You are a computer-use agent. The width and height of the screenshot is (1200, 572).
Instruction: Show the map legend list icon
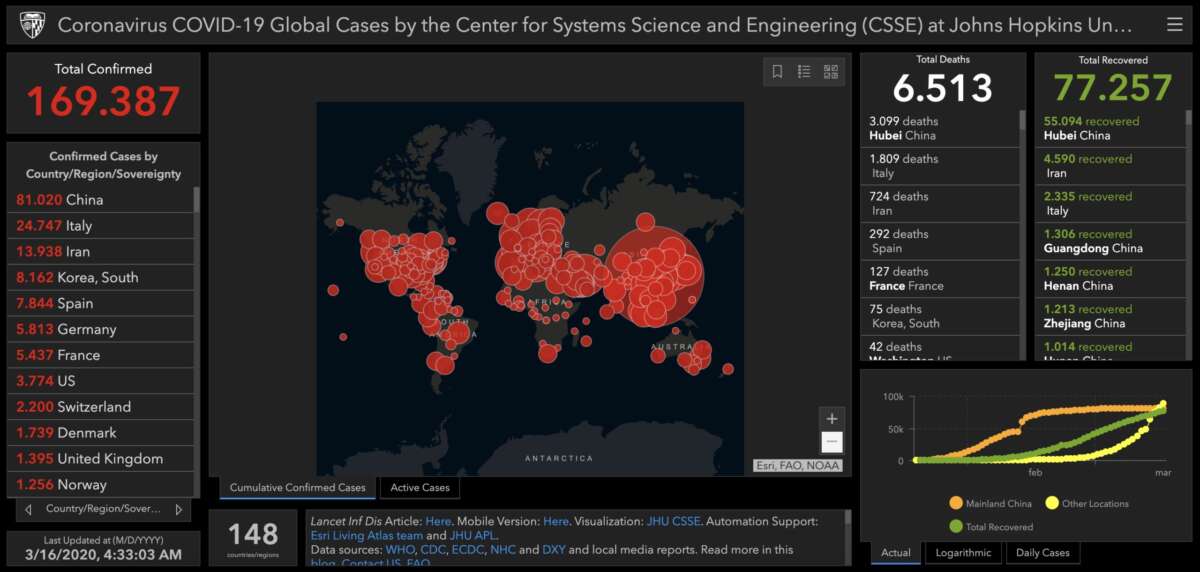pos(804,72)
